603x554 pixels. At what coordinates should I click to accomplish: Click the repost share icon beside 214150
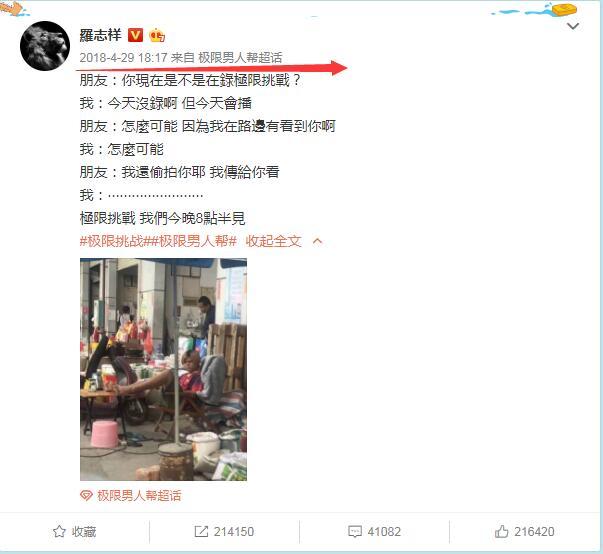201,532
